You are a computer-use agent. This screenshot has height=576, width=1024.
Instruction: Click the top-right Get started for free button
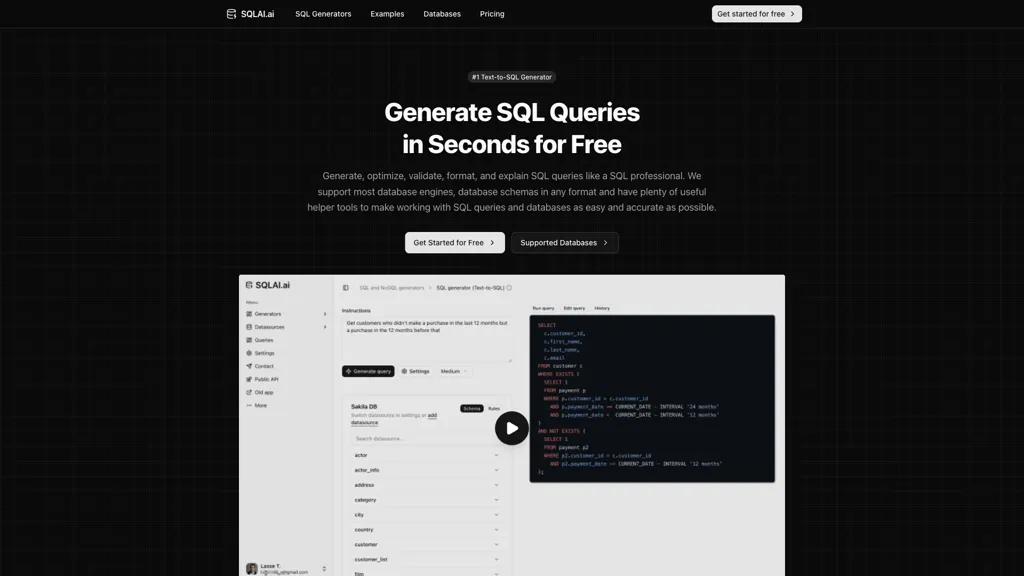756,14
